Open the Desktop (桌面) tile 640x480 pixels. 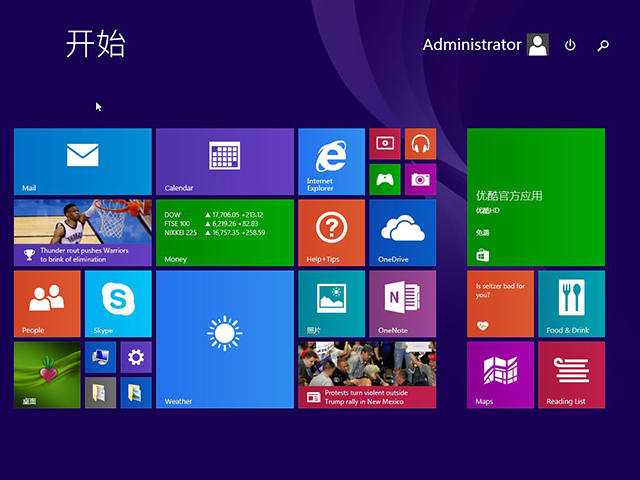47,375
